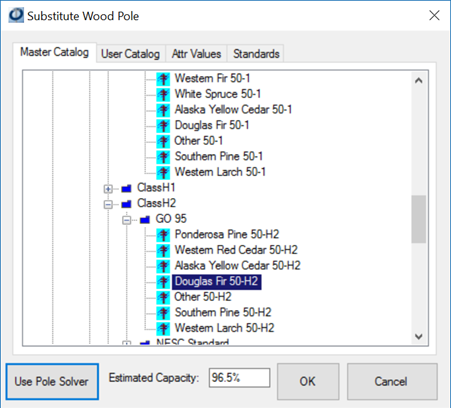This screenshot has width=451, height=408.
Task: Click the scrollbar down arrow
Action: (x=419, y=336)
